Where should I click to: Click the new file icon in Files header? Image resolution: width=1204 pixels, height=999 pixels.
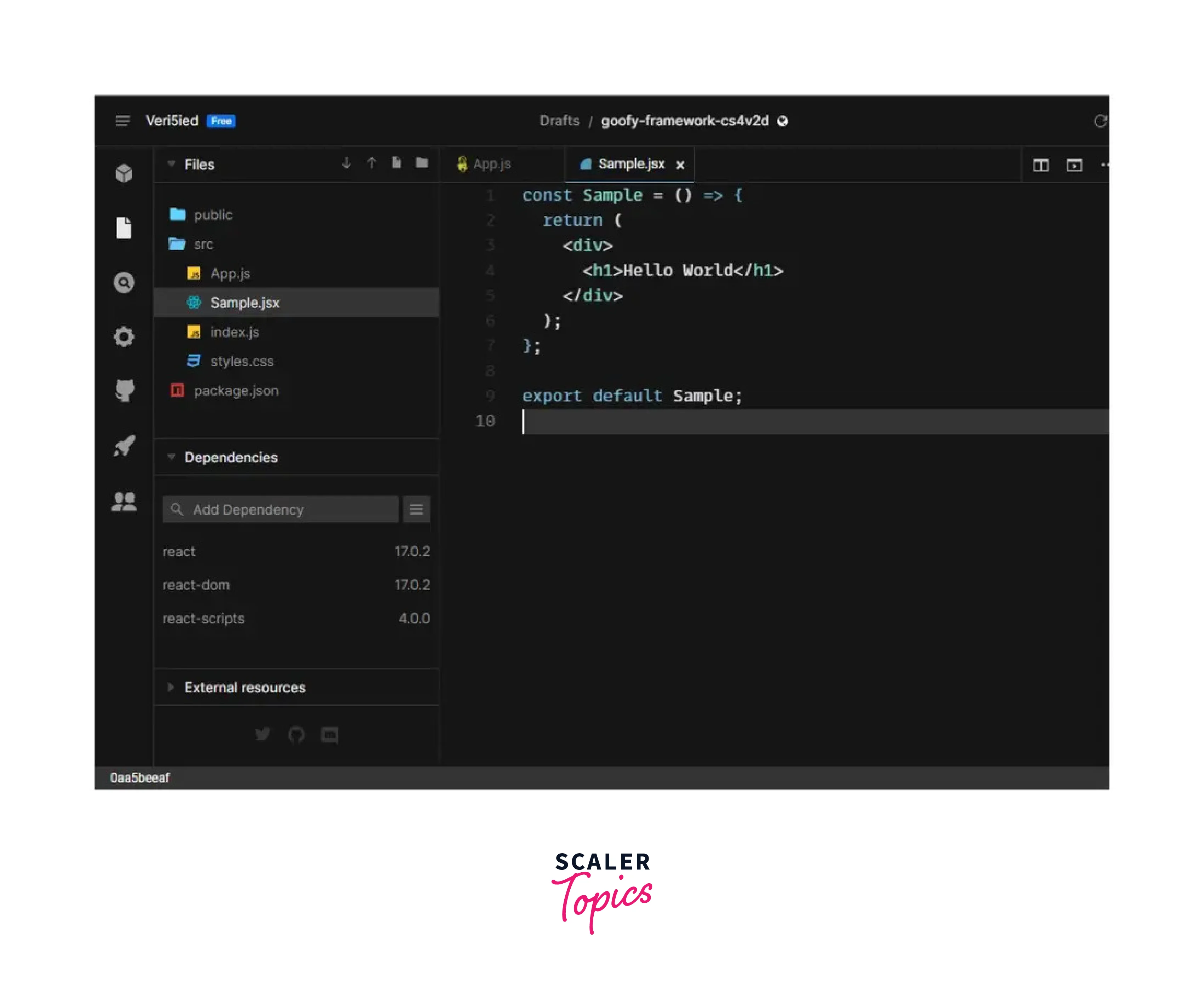pyautogui.click(x=396, y=163)
